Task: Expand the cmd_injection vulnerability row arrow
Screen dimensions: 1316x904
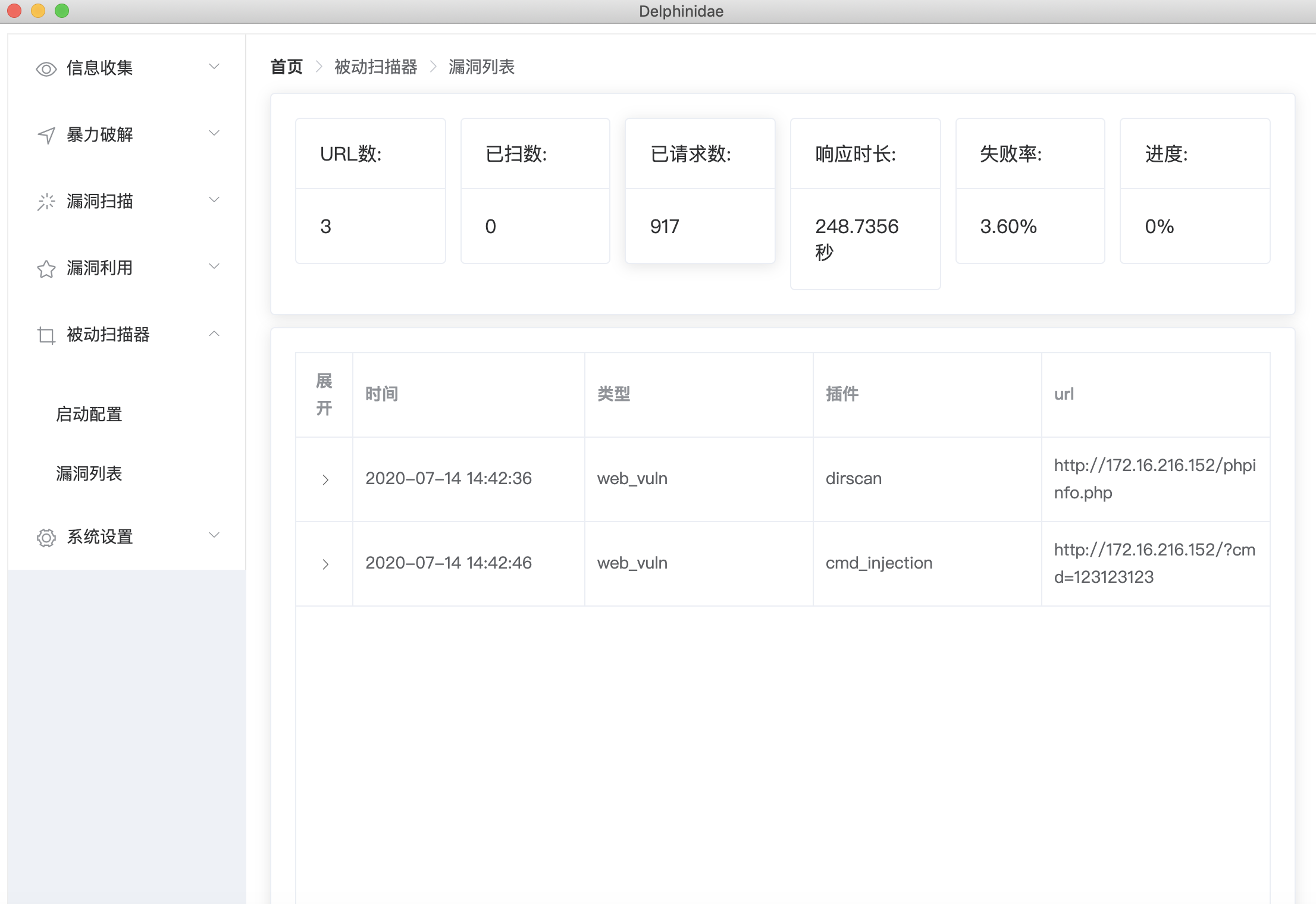Action: (x=325, y=564)
